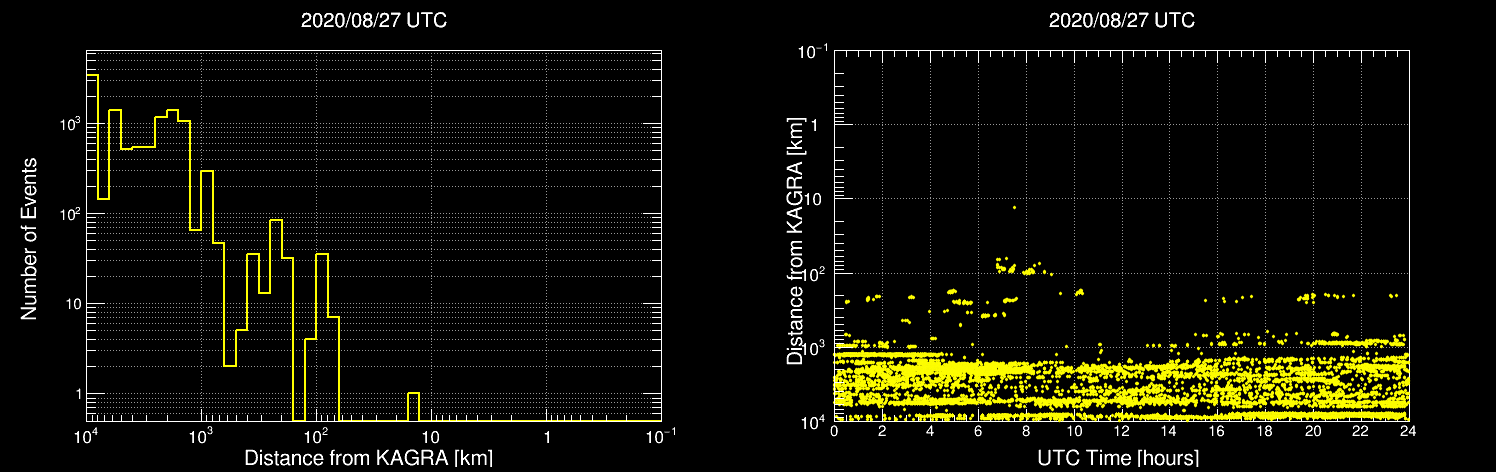
Task: Click the tallest histogram bin at 10^4 km
Action: click(x=92, y=247)
